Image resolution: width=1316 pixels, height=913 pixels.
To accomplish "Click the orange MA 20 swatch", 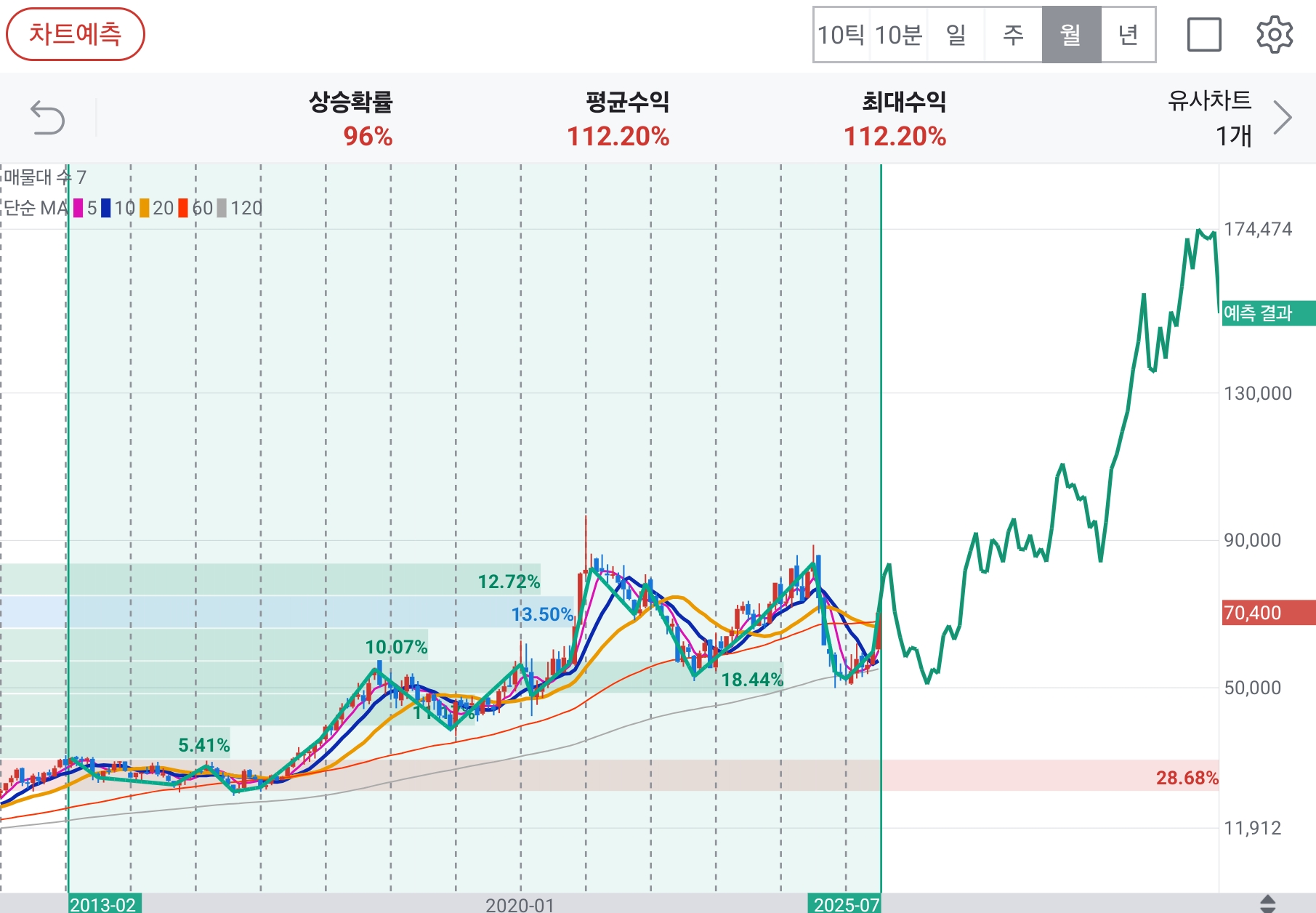I will 145,209.
